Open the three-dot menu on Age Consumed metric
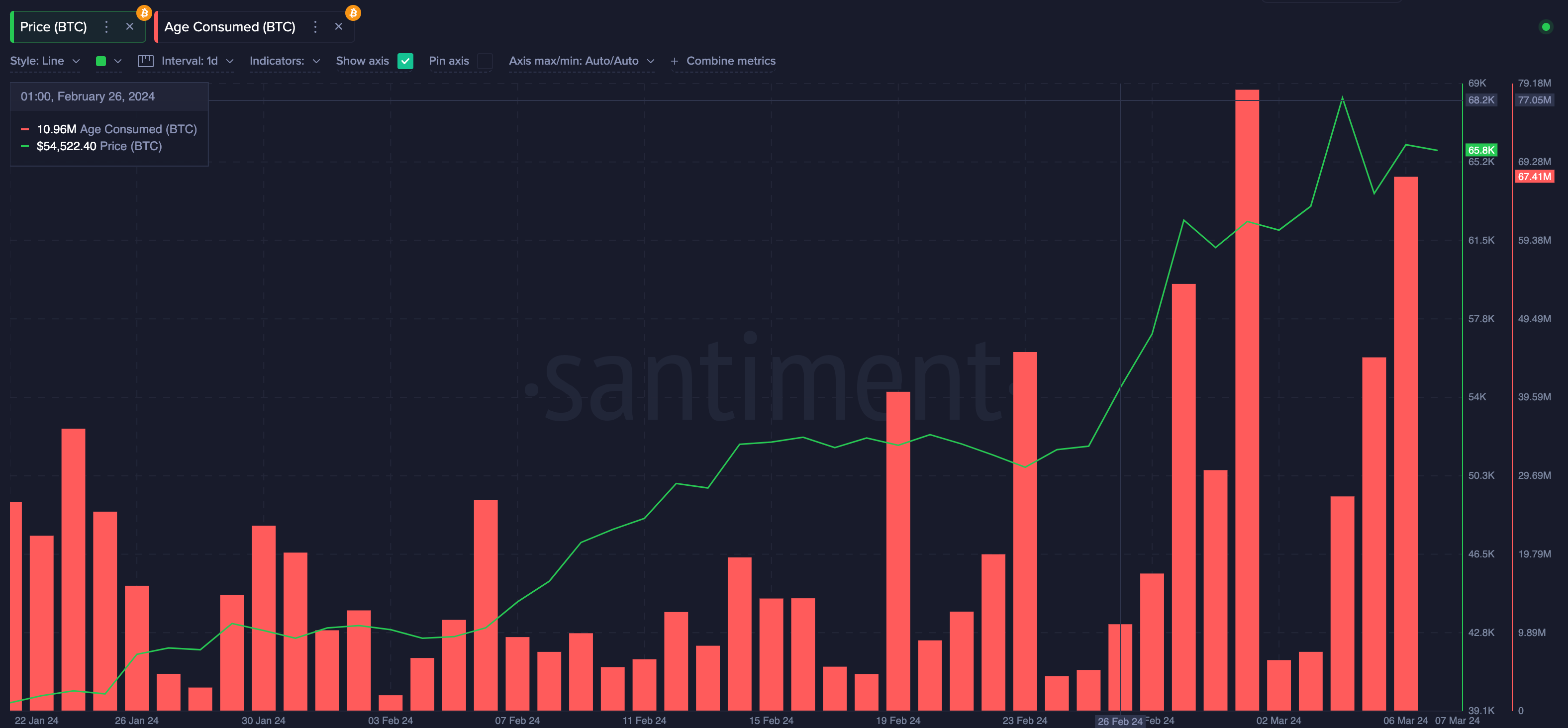1568x728 pixels. [315, 27]
